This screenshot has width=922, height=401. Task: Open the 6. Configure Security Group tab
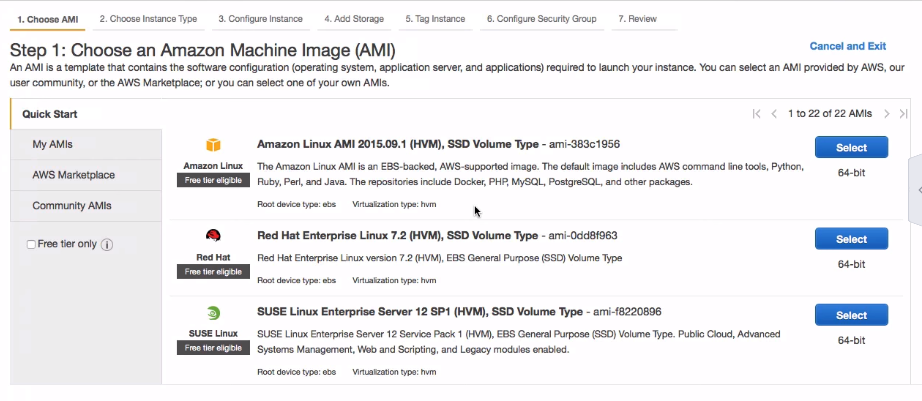(542, 19)
